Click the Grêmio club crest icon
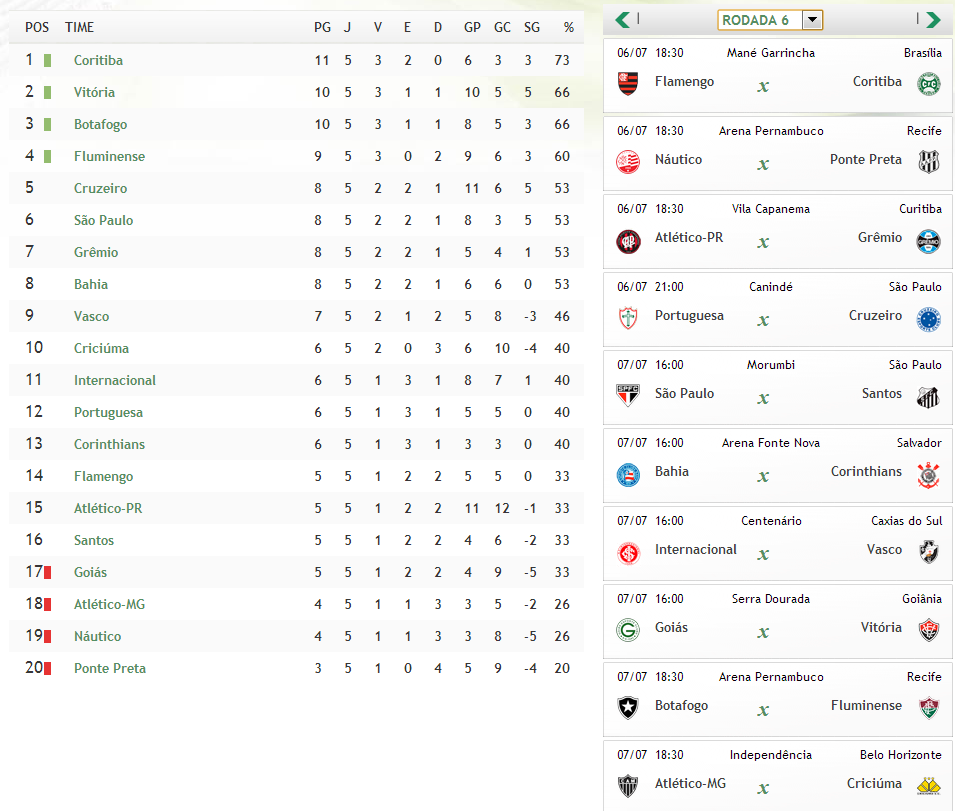Viewport: 955px width, 811px height. pos(929,240)
